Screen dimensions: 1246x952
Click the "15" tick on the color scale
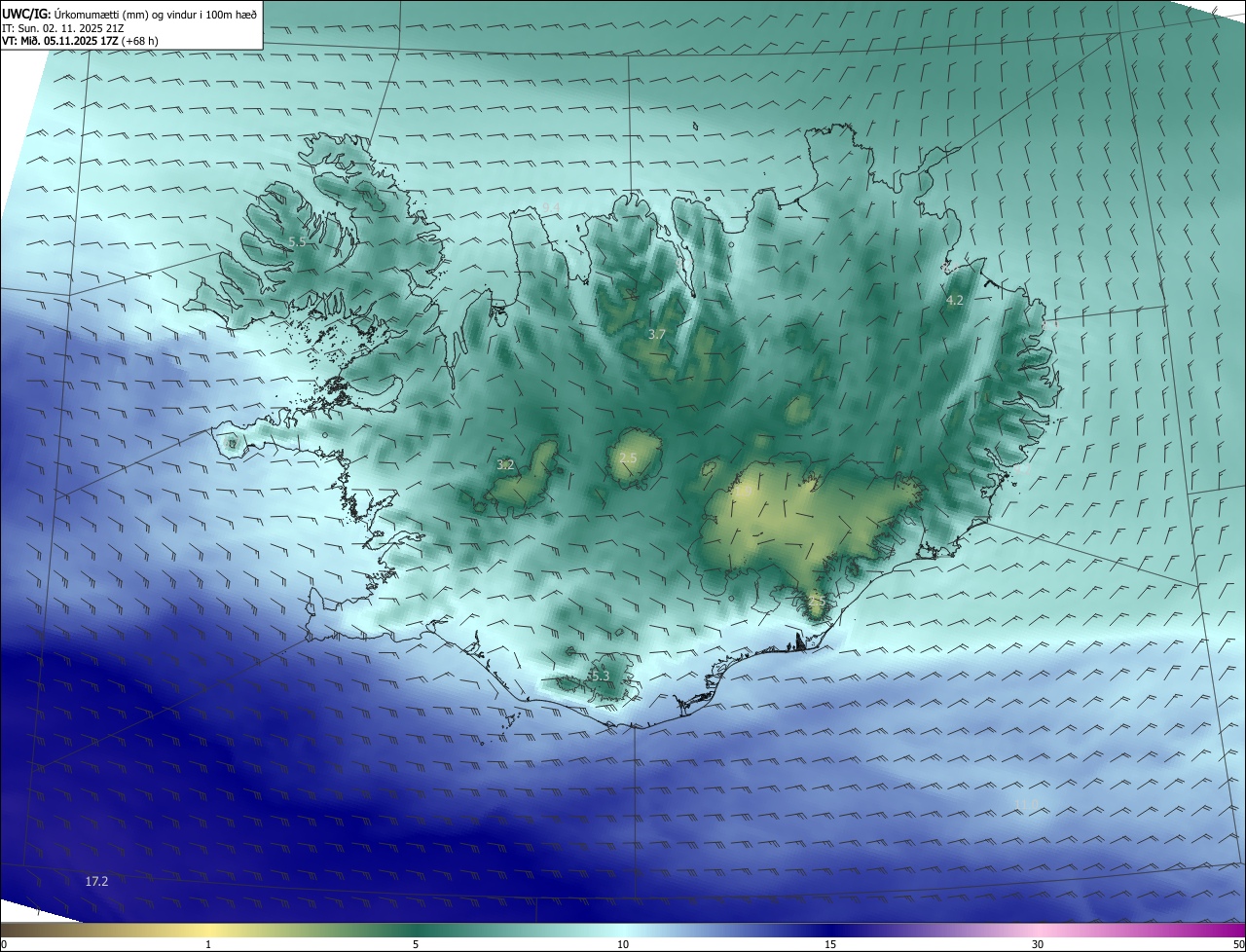pos(830,944)
